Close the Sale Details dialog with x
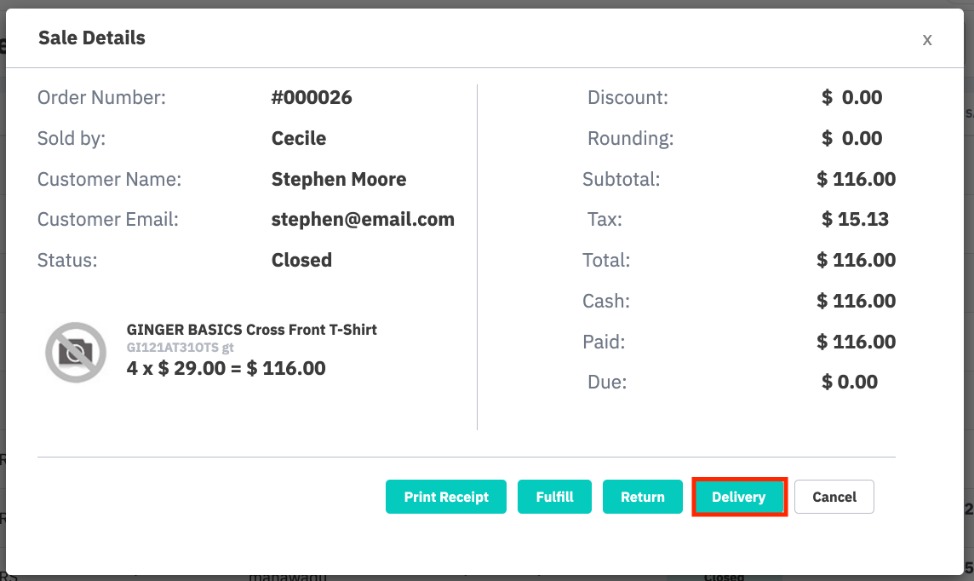Image resolution: width=974 pixels, height=581 pixels. tap(927, 40)
